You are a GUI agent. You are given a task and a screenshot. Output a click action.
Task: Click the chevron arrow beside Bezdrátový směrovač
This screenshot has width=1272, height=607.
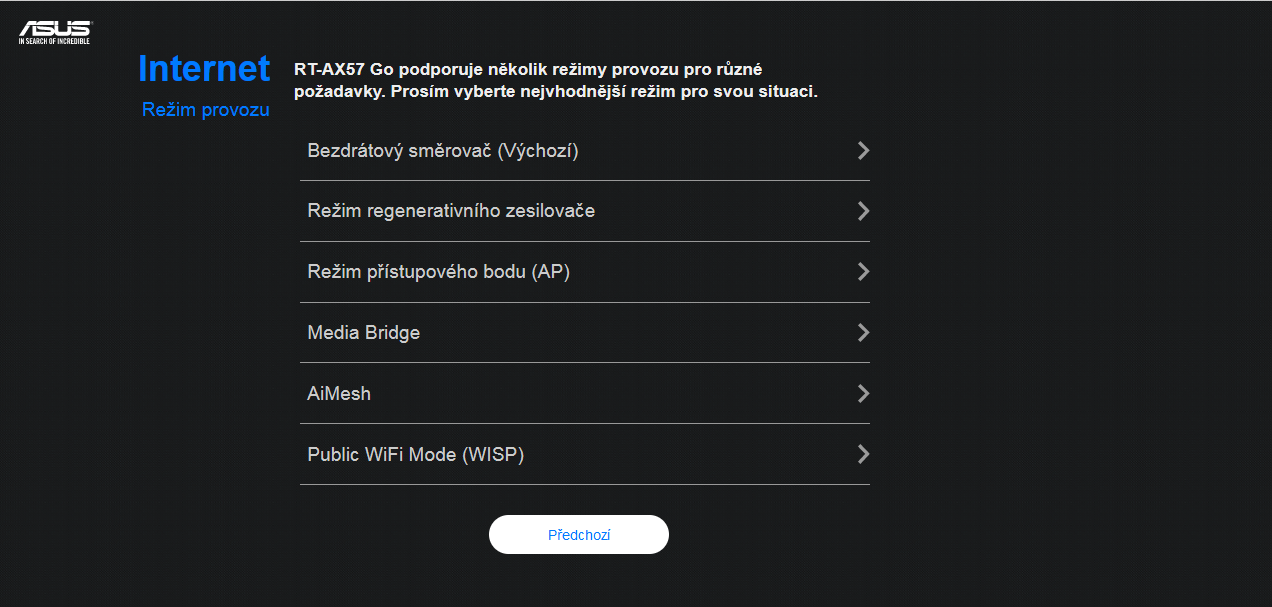click(863, 150)
